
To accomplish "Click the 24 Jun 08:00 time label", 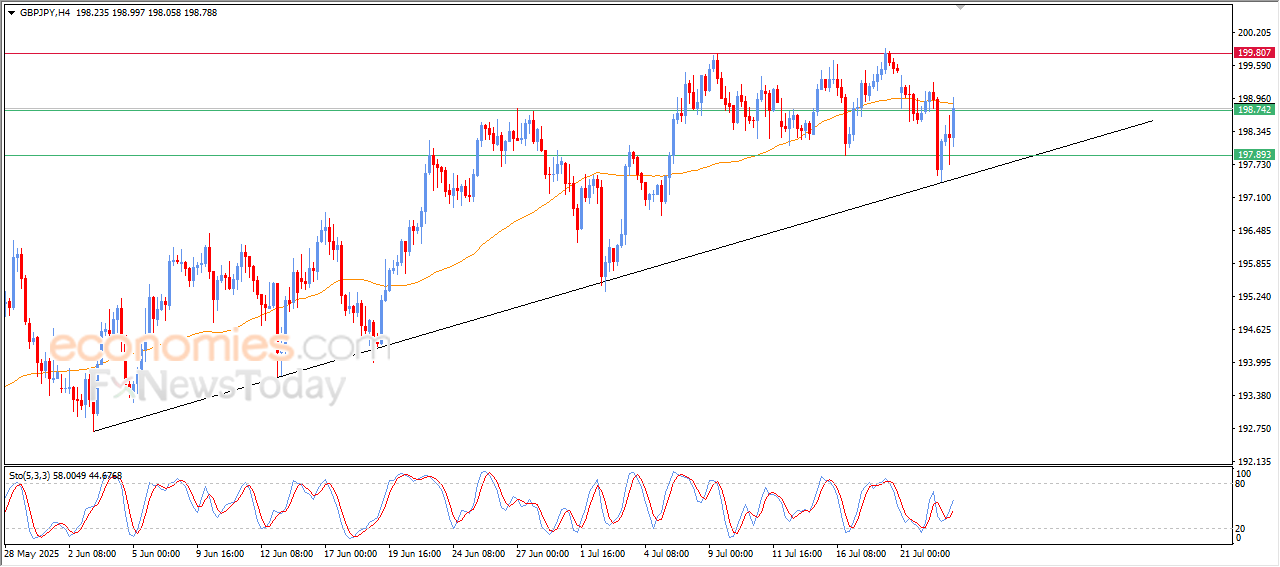I will coord(479,553).
